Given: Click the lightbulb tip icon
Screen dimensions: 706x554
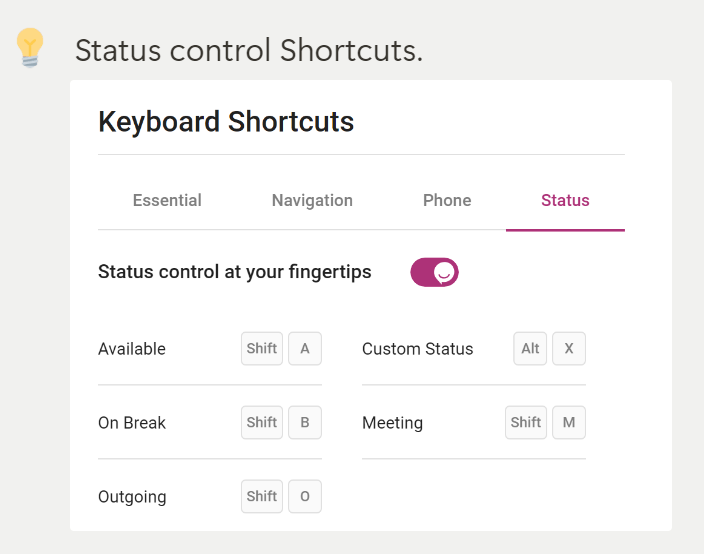Looking at the screenshot, I should click(x=30, y=47).
